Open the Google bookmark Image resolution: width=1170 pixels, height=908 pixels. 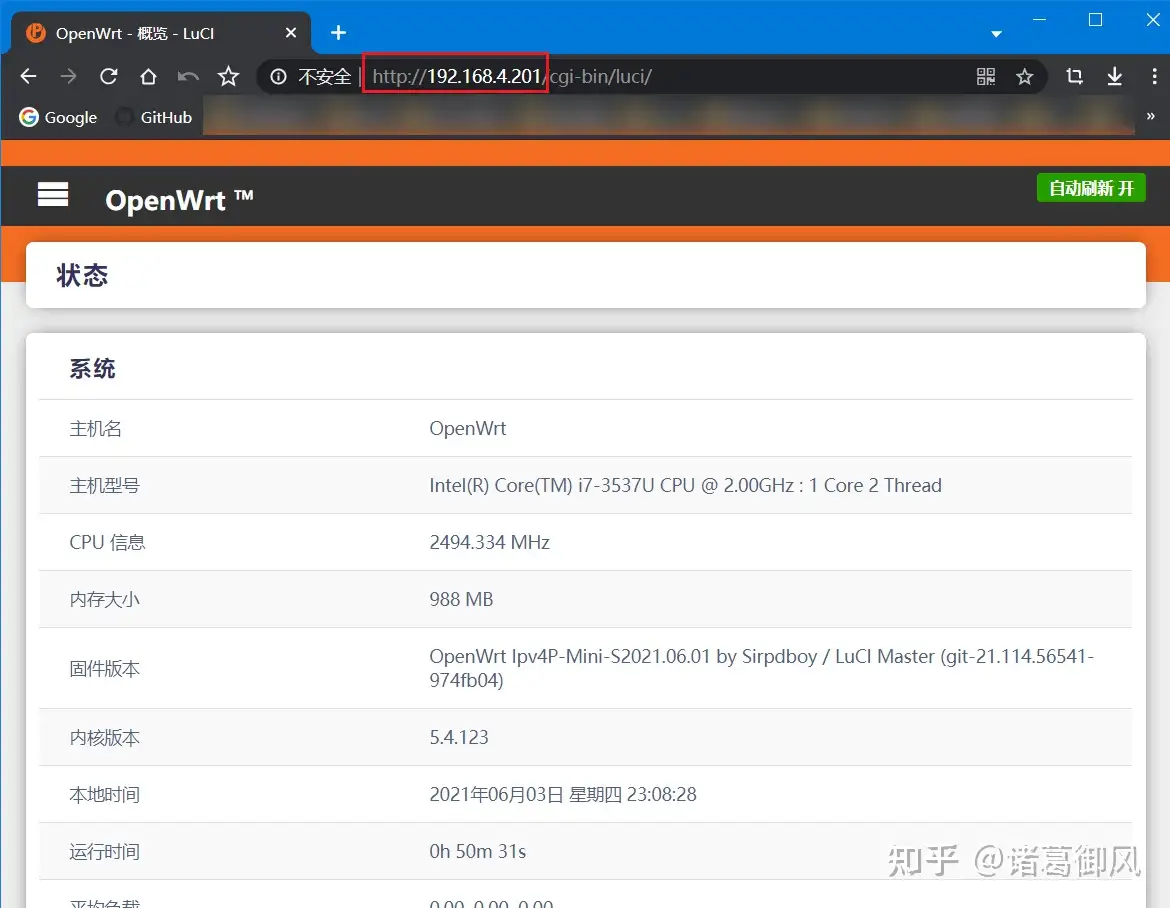pyautogui.click(x=58, y=117)
